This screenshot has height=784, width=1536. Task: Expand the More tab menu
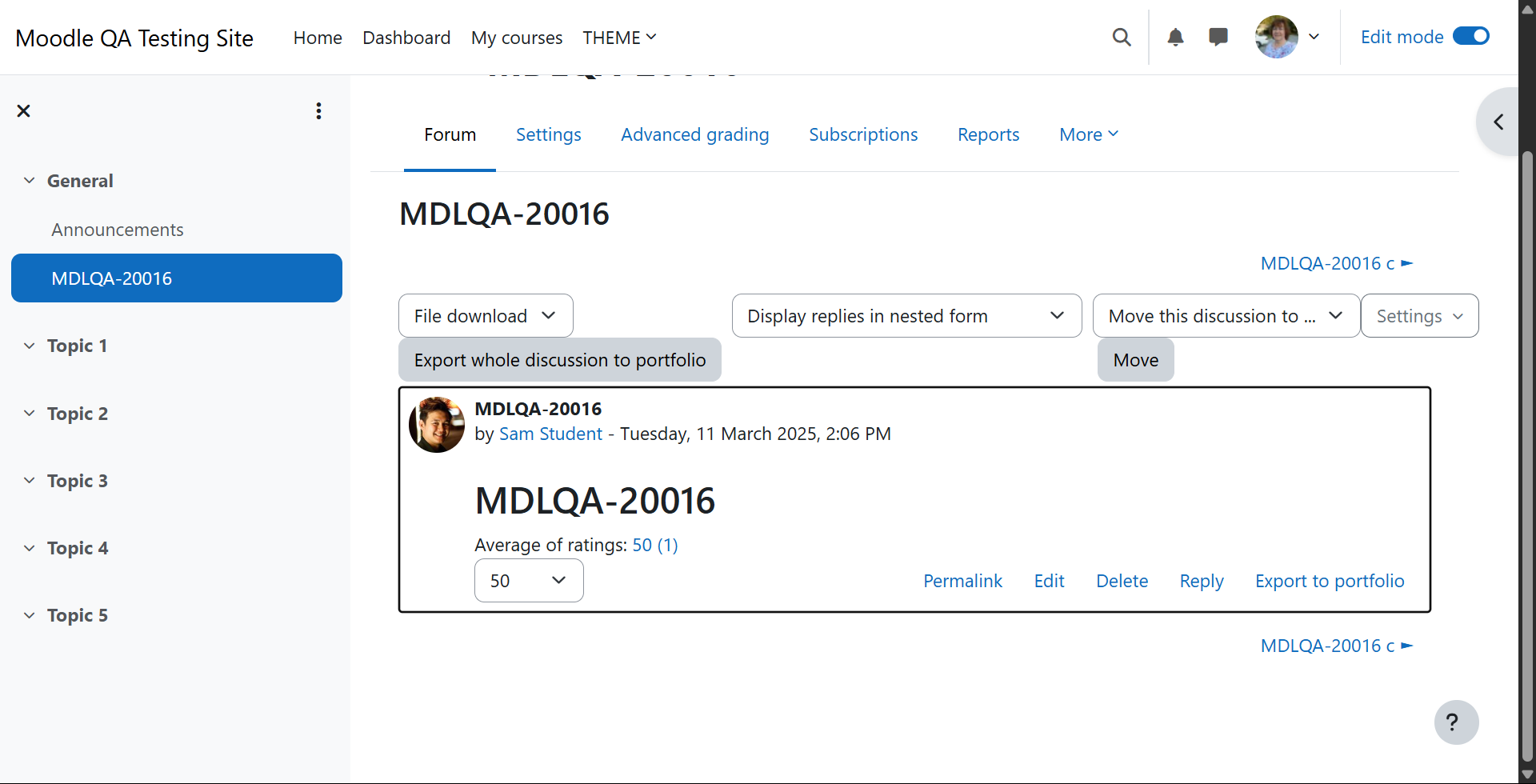(1089, 134)
